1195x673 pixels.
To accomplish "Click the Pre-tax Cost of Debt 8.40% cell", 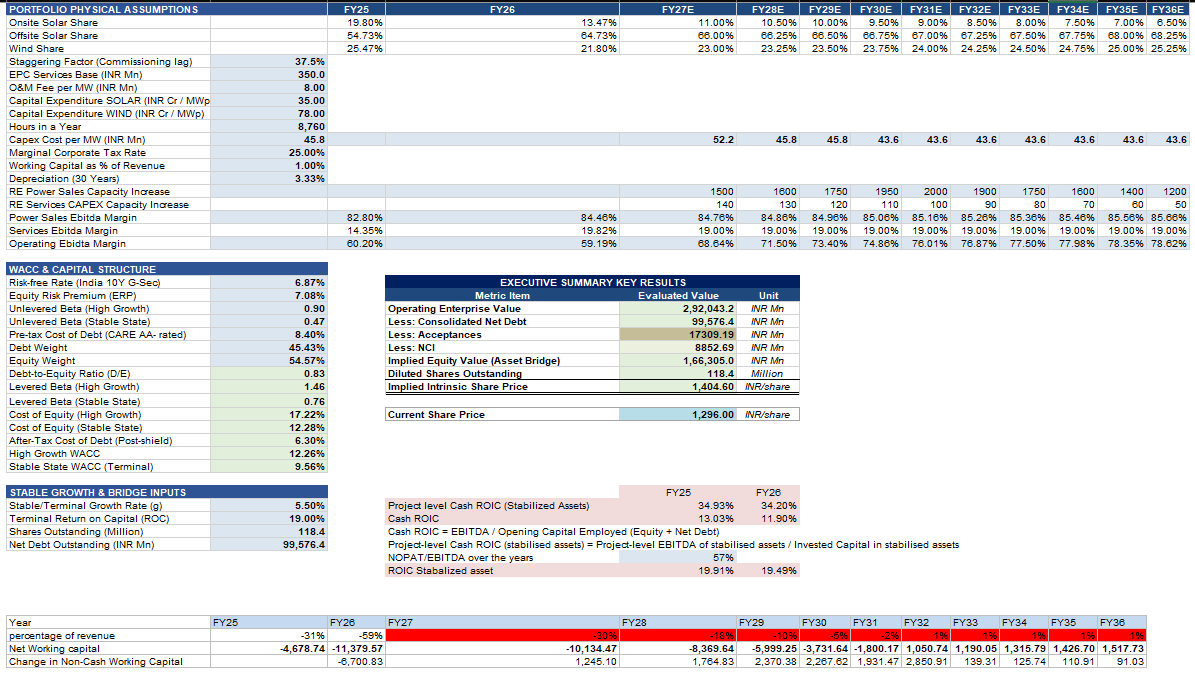I will pos(269,335).
